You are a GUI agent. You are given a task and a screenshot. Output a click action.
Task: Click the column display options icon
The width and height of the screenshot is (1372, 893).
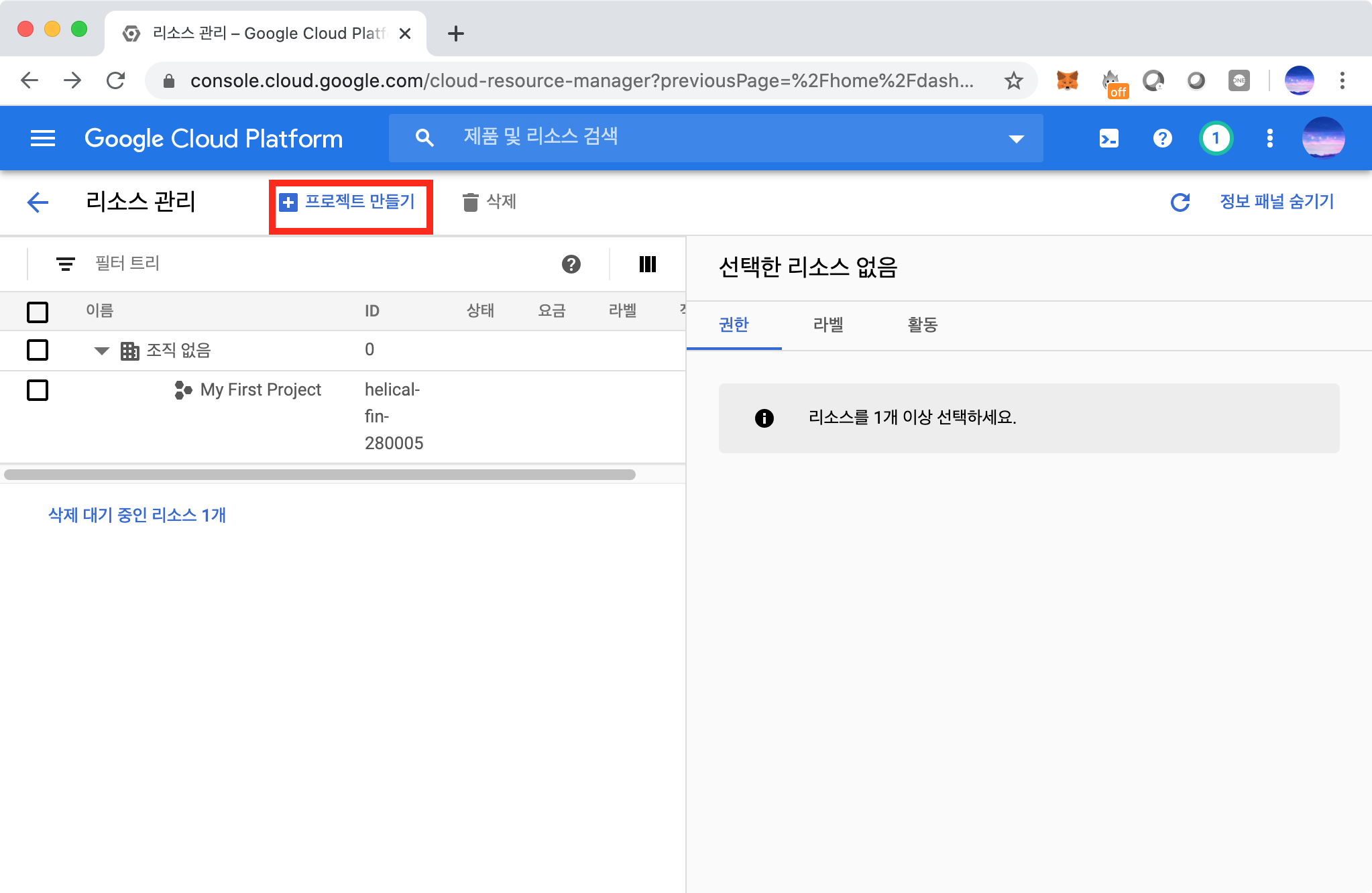(x=647, y=264)
